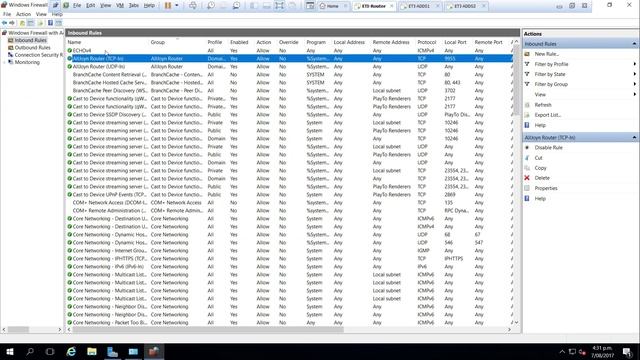This screenshot has height=360, width=640.
Task: Expand the Filter by Profile submenu
Action: pyautogui.click(x=634, y=64)
